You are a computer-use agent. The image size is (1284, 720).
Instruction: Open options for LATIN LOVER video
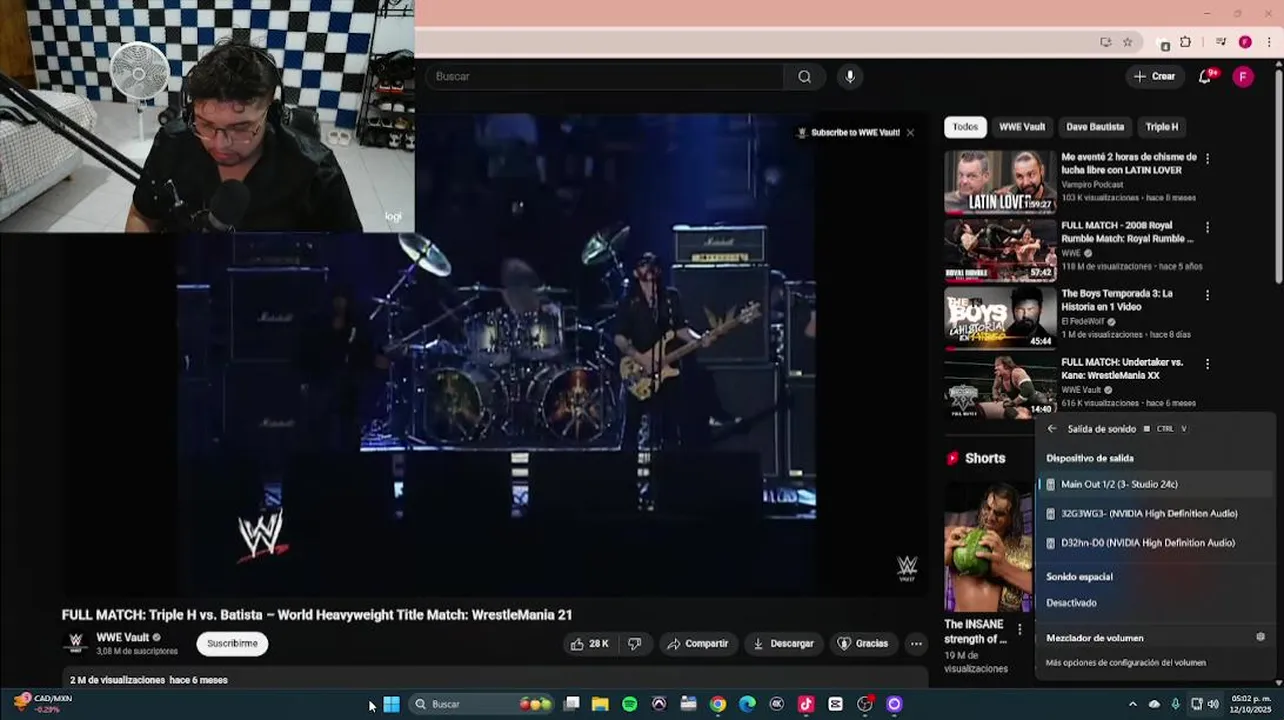click(x=1207, y=158)
